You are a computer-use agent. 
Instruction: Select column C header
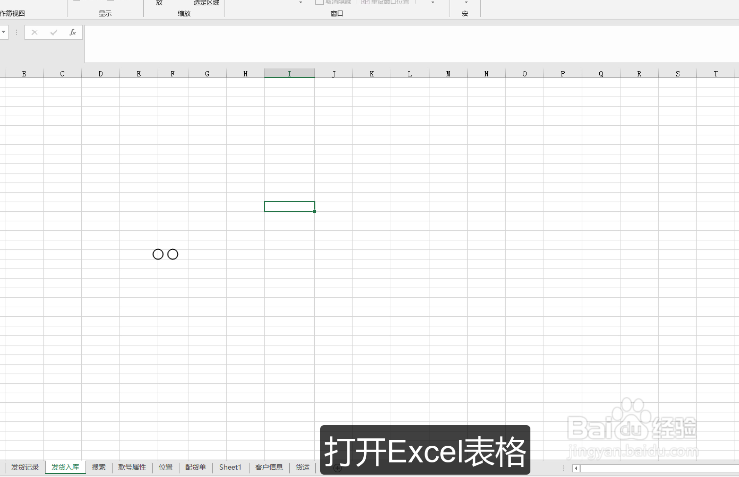62,74
